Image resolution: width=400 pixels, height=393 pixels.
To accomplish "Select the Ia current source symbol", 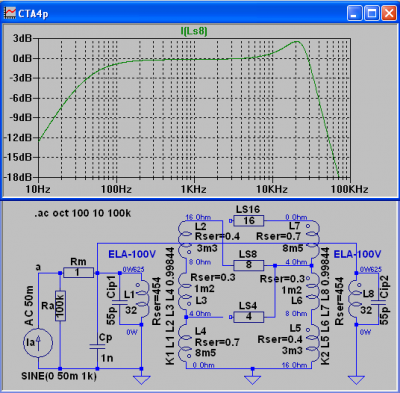I will 38,343.
